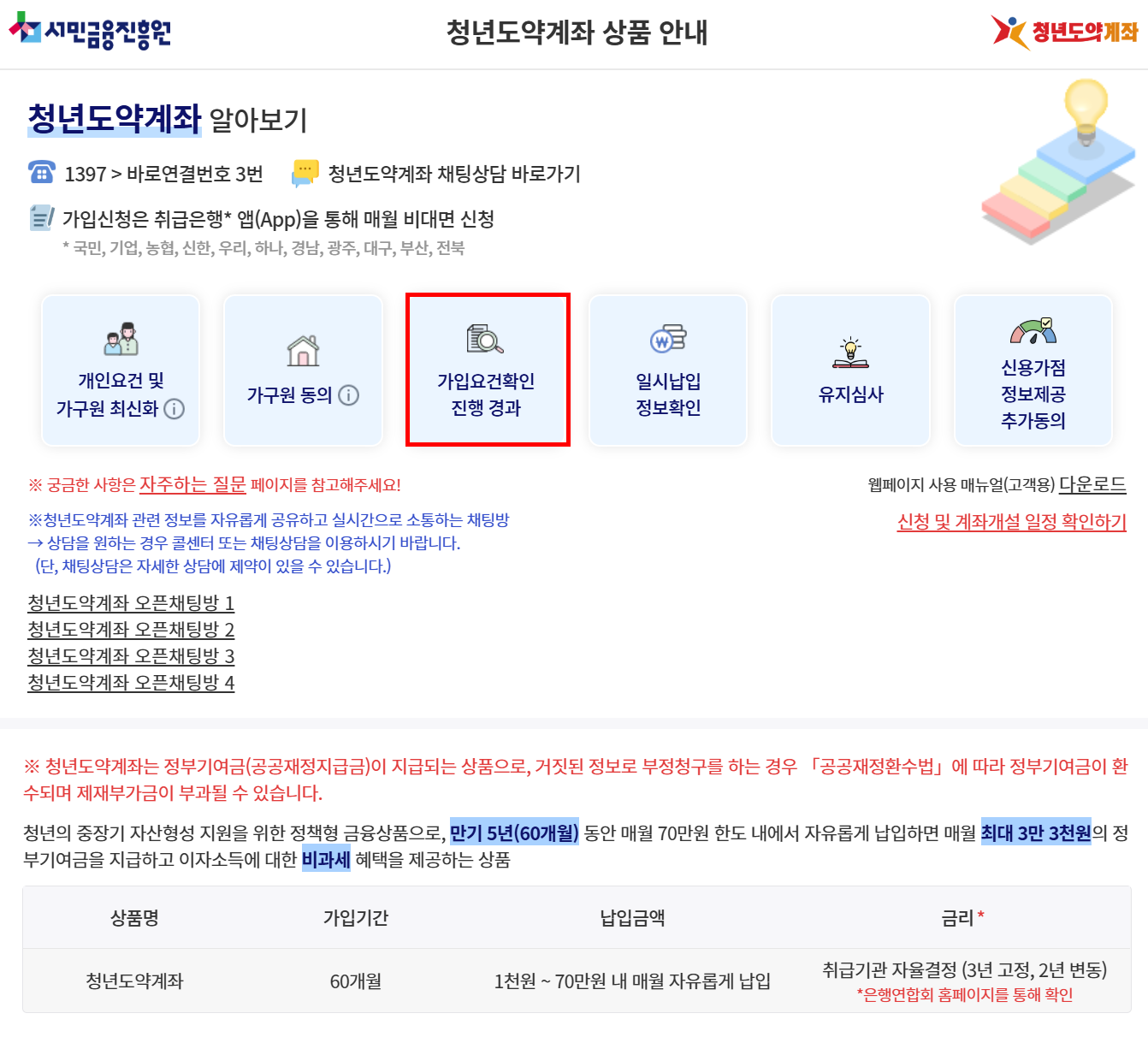
Task: Click the 청년도약계좌 cell in the product table
Action: pos(134,981)
